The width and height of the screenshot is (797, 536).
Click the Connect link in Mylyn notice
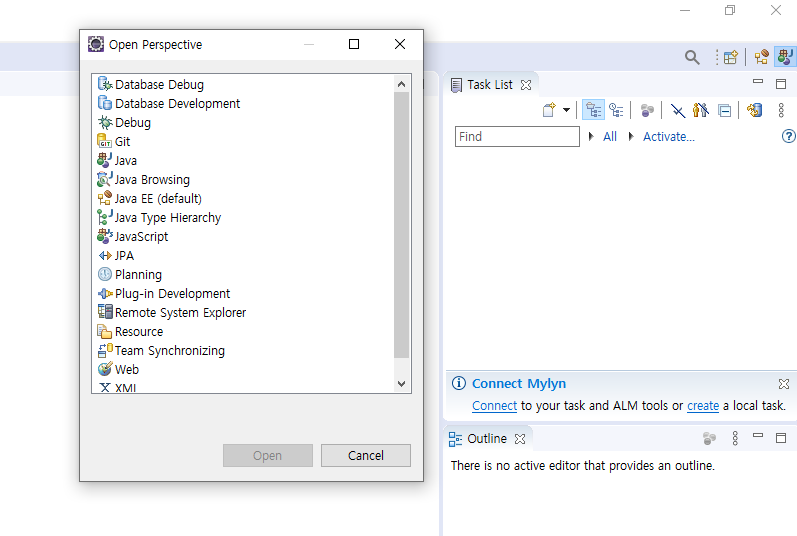494,405
